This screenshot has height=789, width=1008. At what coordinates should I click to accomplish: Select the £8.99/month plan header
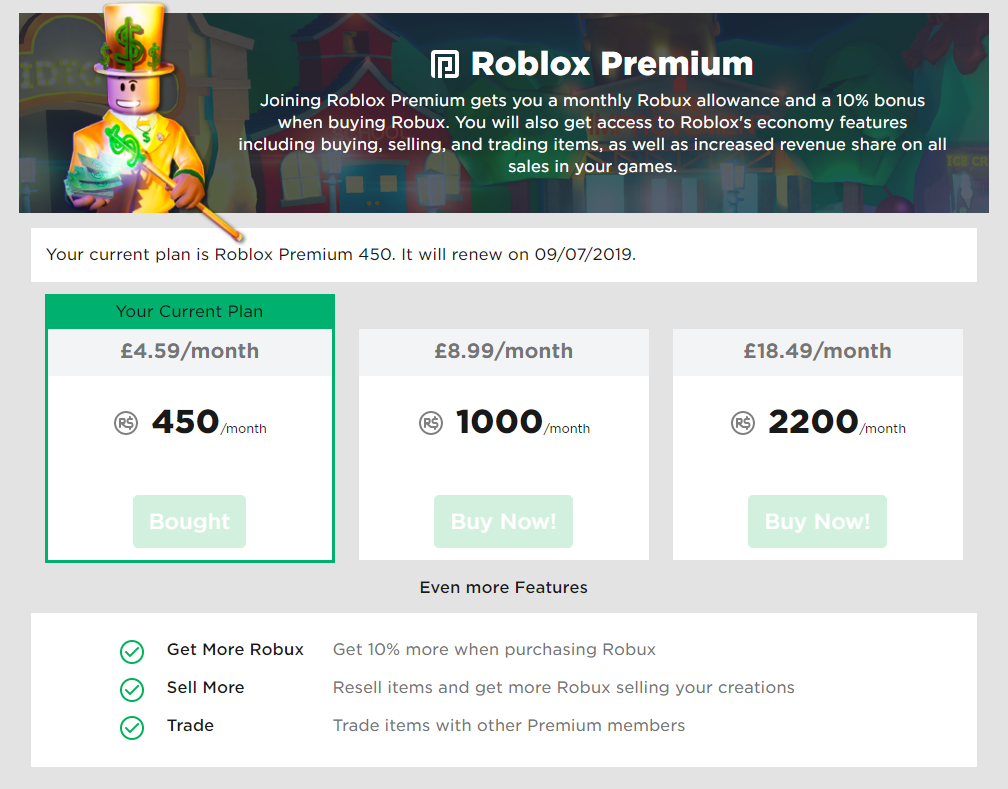504,351
